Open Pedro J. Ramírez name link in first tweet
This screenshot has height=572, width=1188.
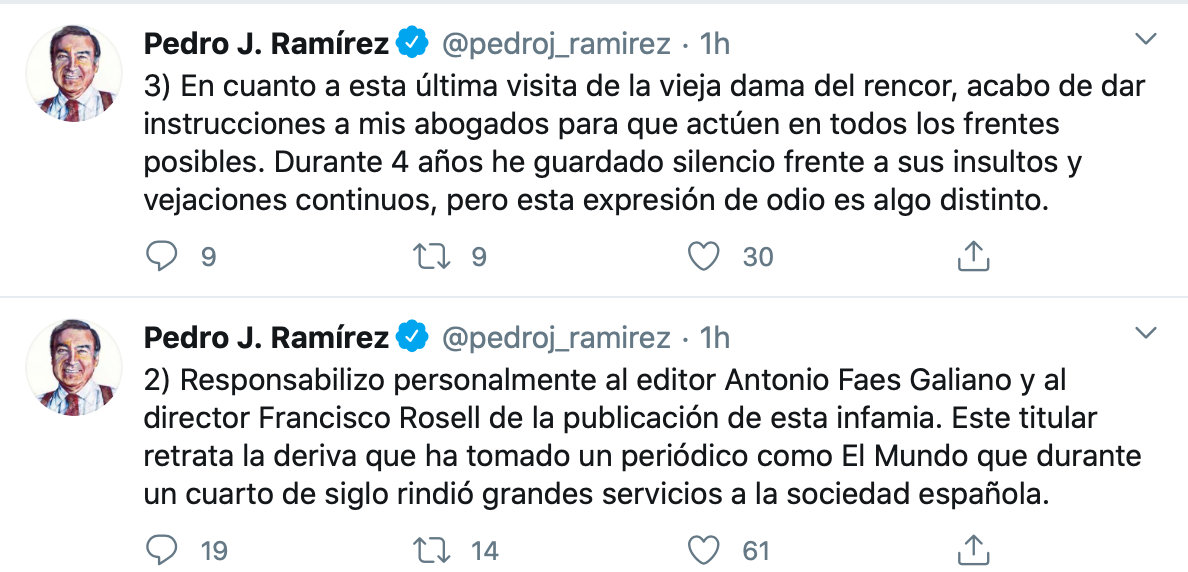[266, 43]
